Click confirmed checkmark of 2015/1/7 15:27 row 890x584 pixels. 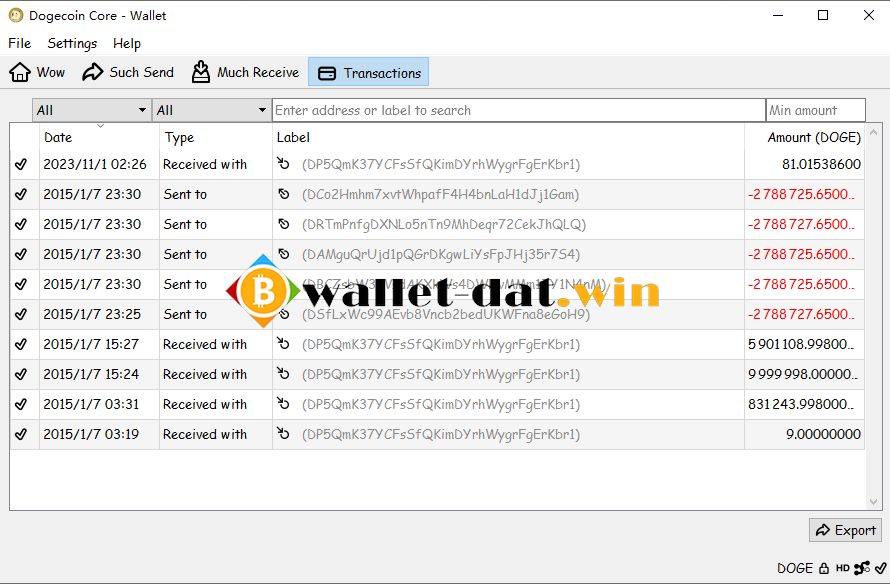point(21,344)
